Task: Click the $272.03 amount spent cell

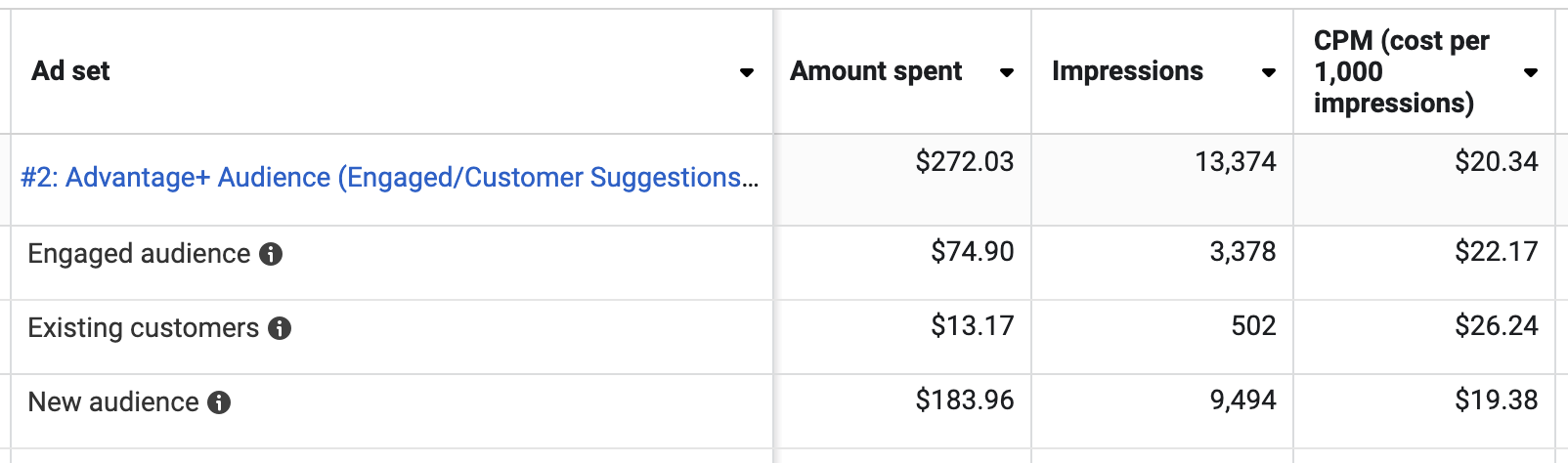Action: (964, 161)
